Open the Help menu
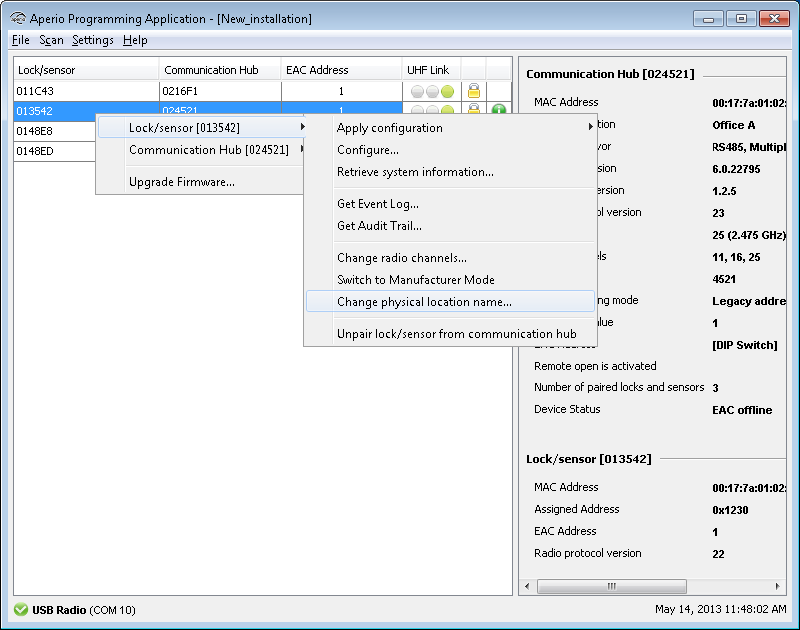The image size is (800, 630). click(135, 40)
